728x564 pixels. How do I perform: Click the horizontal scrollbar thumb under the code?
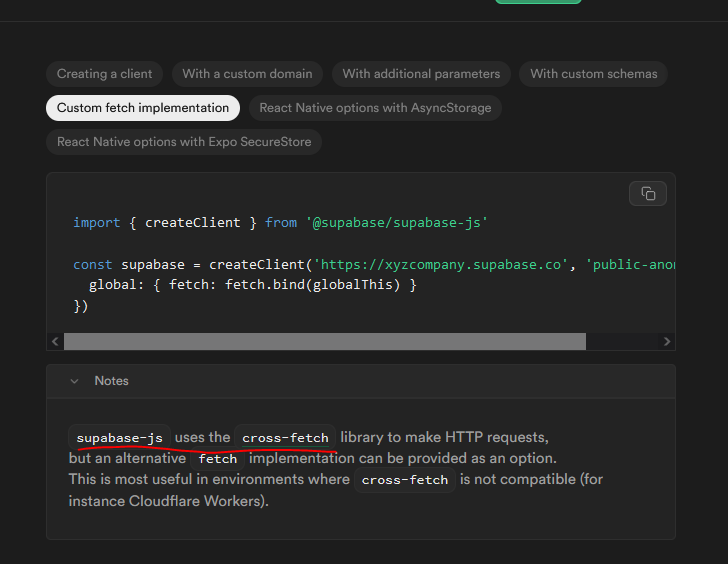click(325, 341)
